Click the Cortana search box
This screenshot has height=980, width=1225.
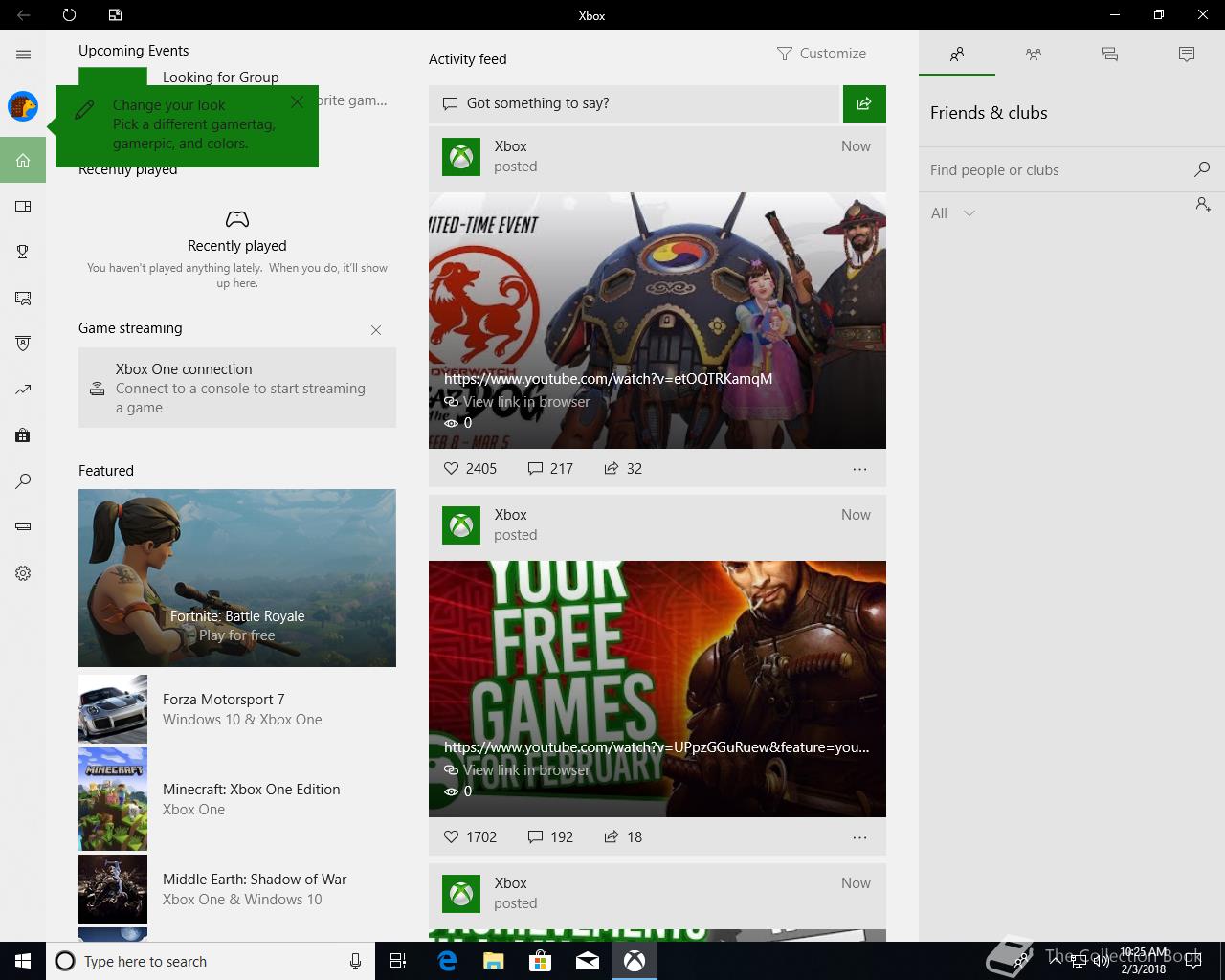211,961
